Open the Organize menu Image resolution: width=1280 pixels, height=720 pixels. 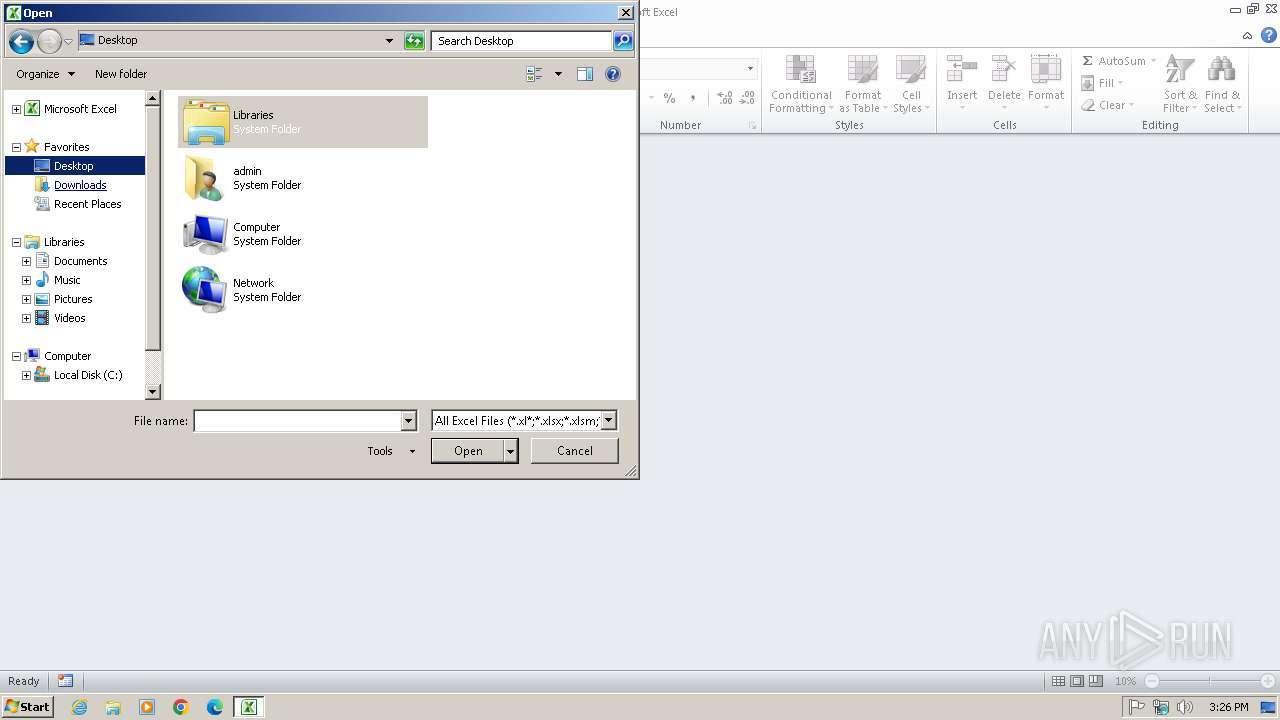[x=45, y=74]
